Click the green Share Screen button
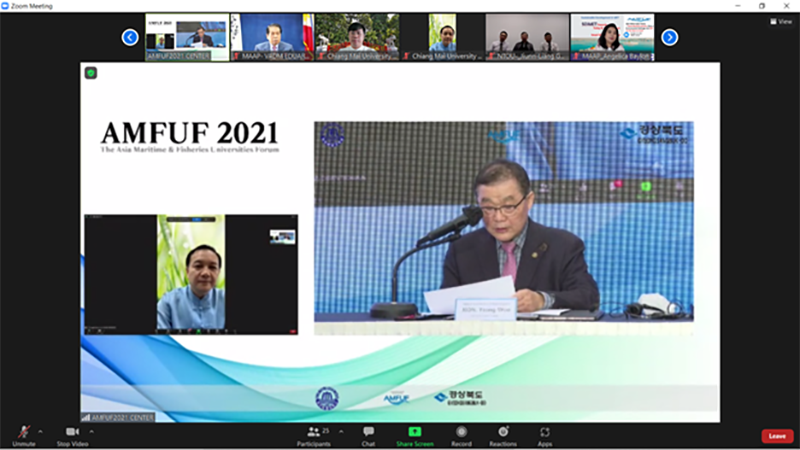 [415, 436]
